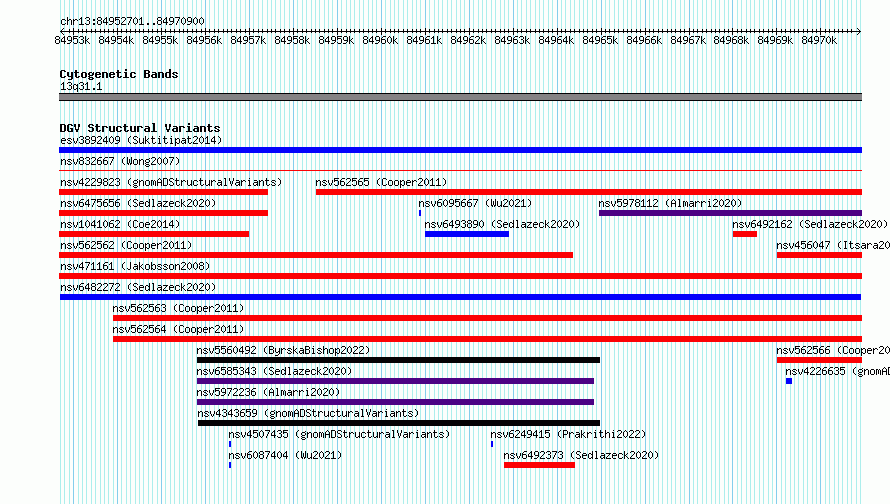Click blue marker under nsv4507435
This screenshot has width=890, height=504.
click(x=230, y=444)
